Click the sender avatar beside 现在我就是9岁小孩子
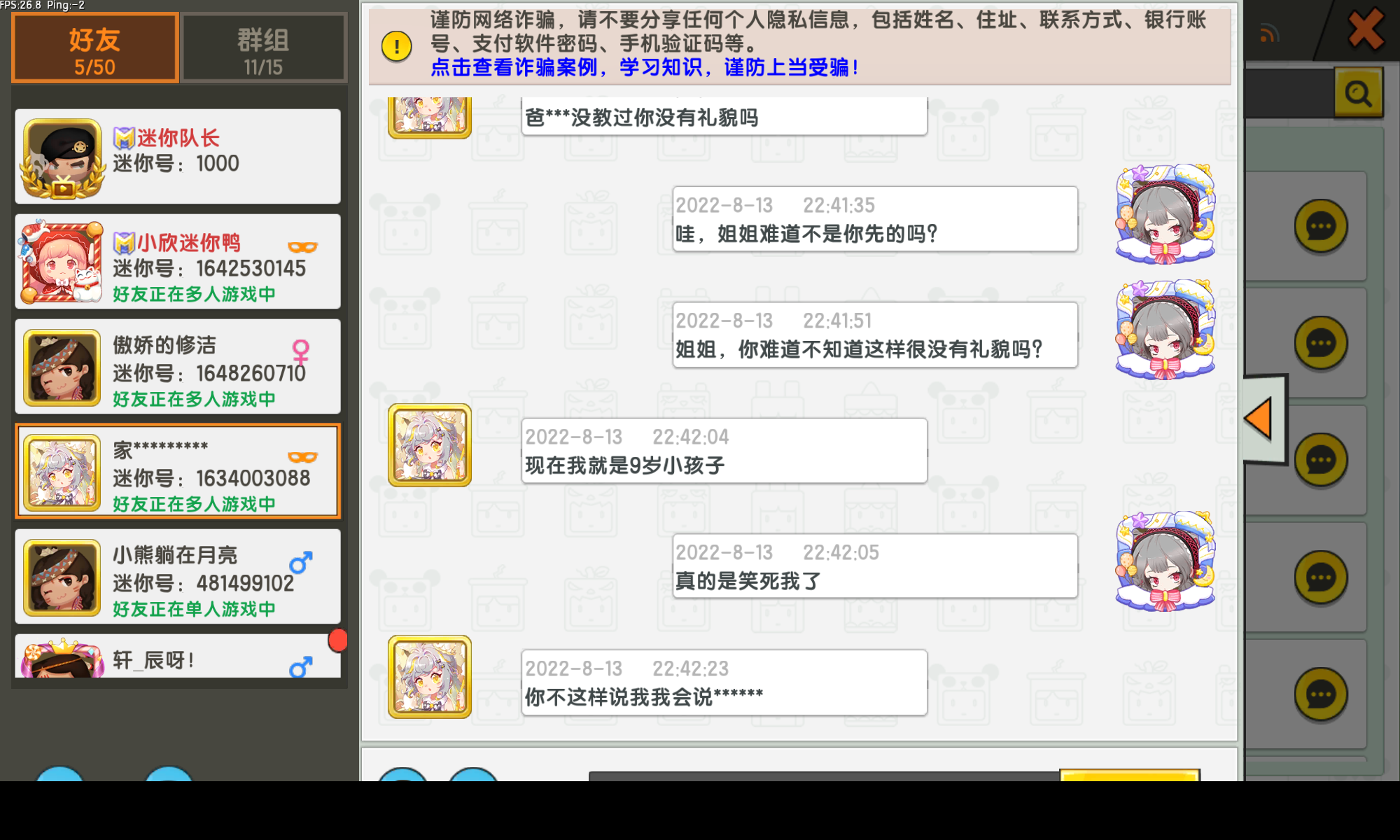Image resolution: width=1400 pixels, height=840 pixels. (x=430, y=445)
